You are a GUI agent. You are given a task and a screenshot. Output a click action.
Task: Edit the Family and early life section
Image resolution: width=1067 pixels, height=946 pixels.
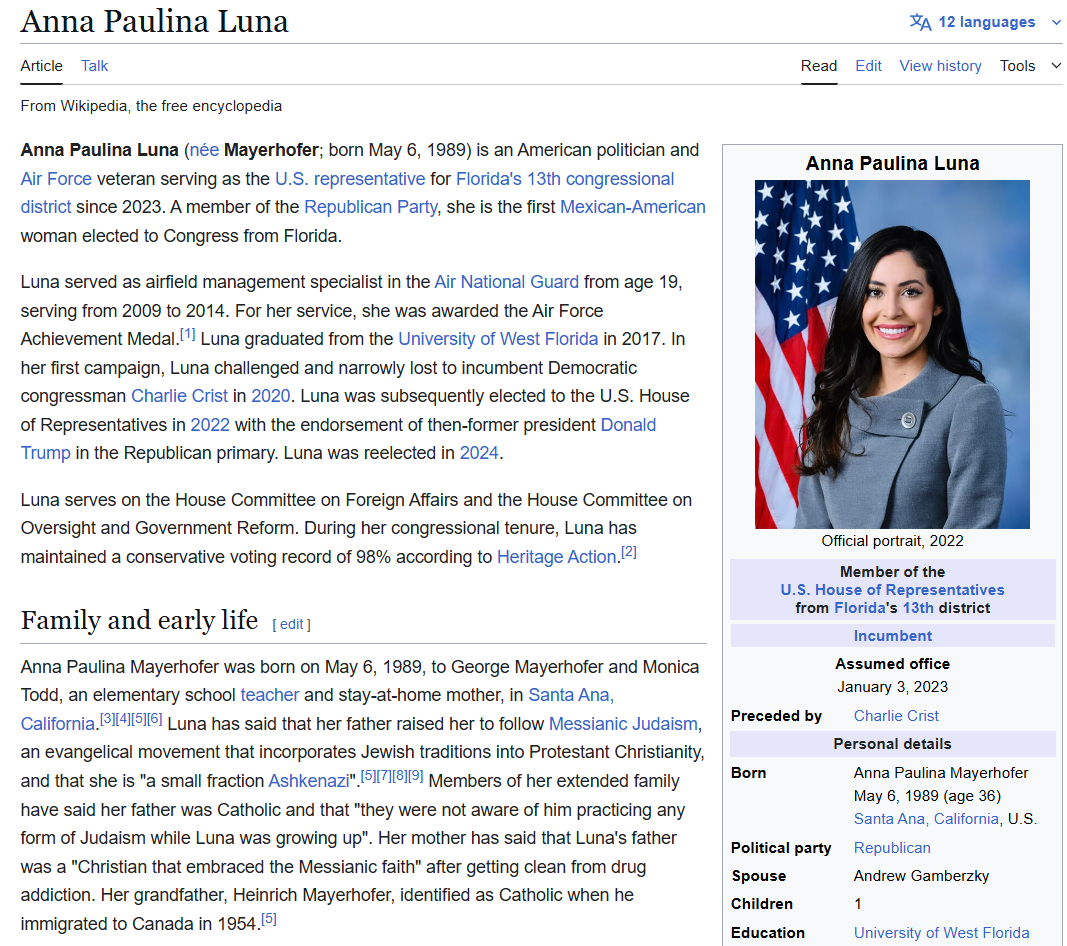pos(291,624)
